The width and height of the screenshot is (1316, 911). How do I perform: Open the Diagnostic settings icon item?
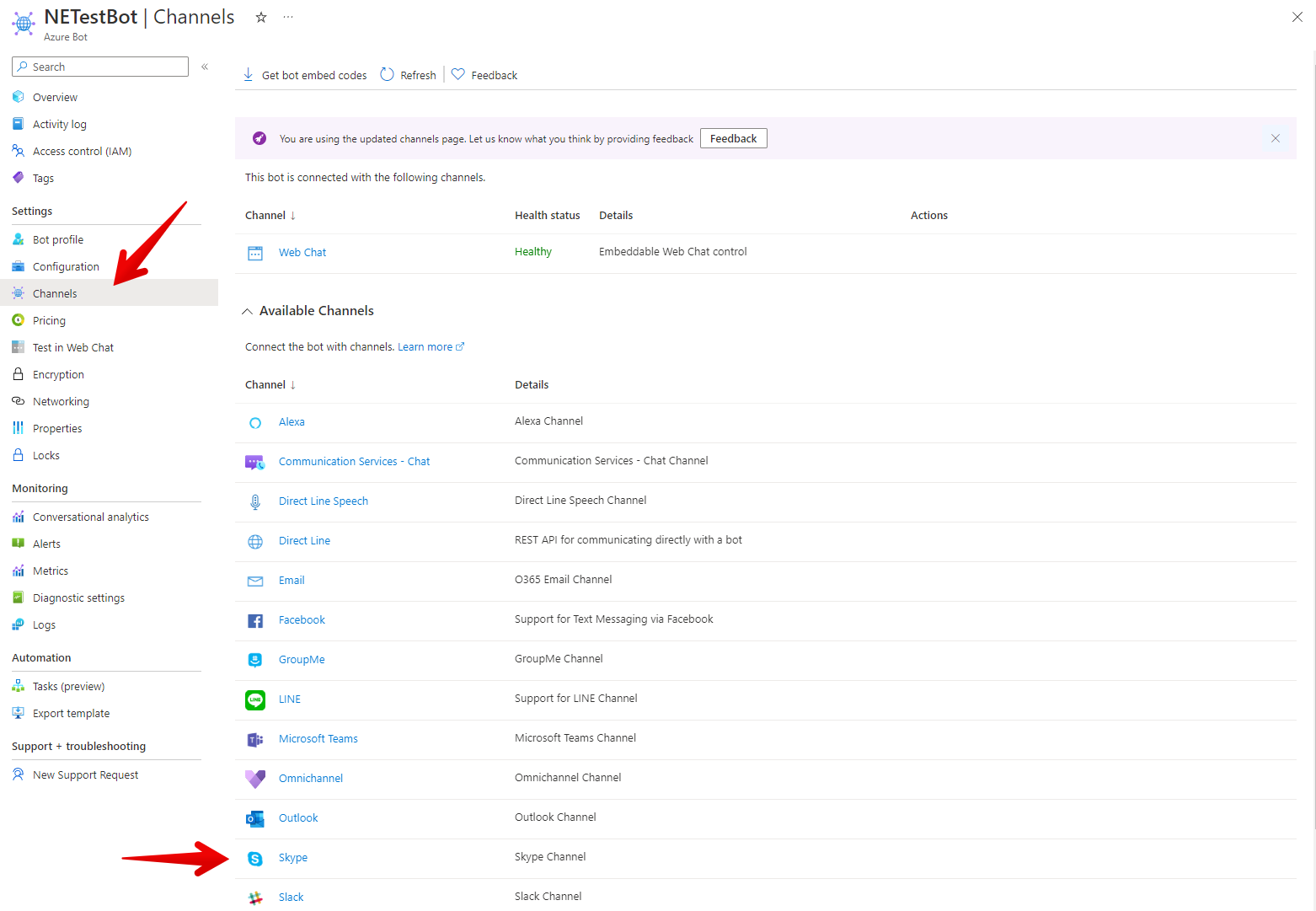[19, 598]
